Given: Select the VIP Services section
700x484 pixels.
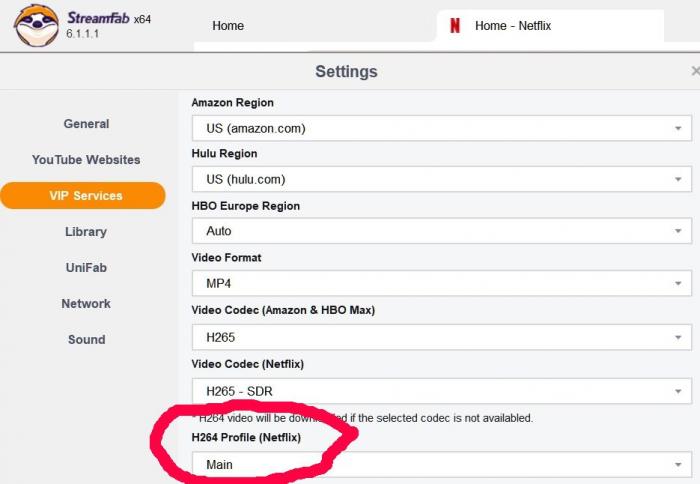Looking at the screenshot, I should [x=83, y=196].
